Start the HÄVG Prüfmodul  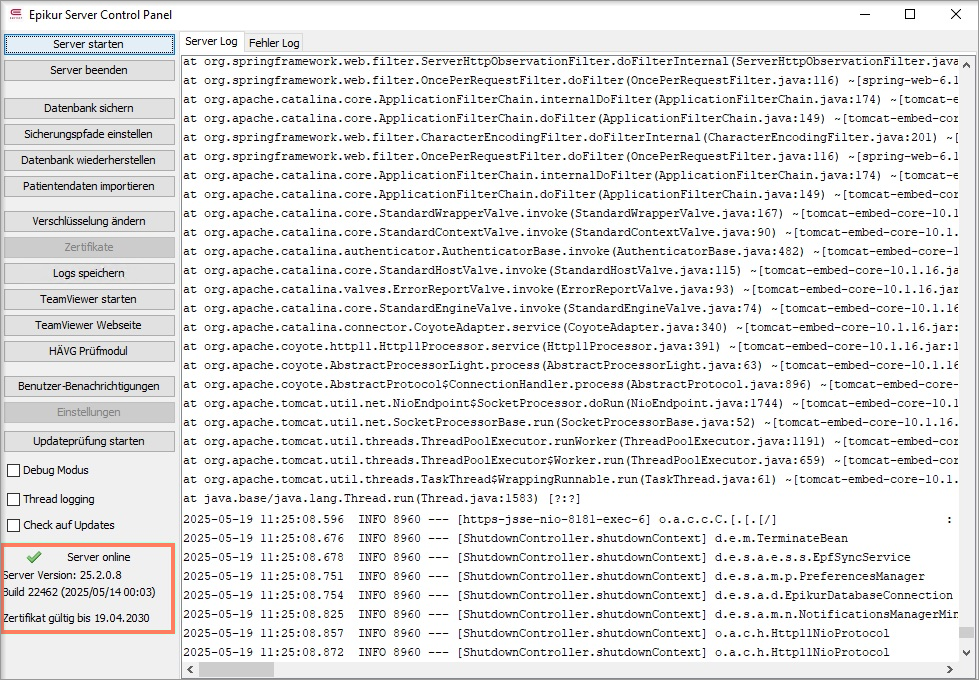point(89,351)
